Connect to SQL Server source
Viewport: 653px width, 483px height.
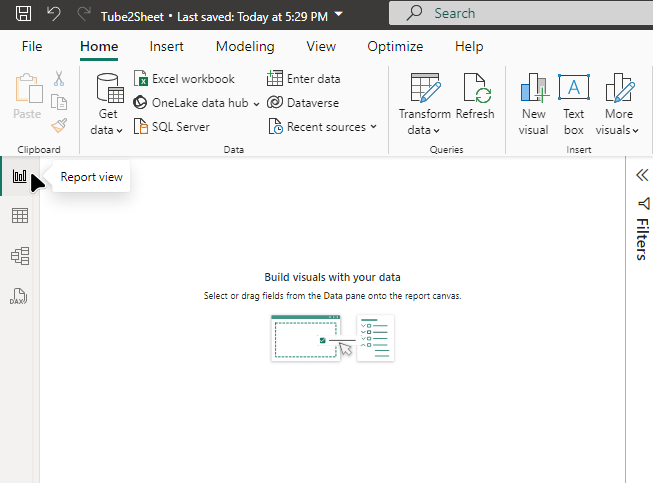171,127
